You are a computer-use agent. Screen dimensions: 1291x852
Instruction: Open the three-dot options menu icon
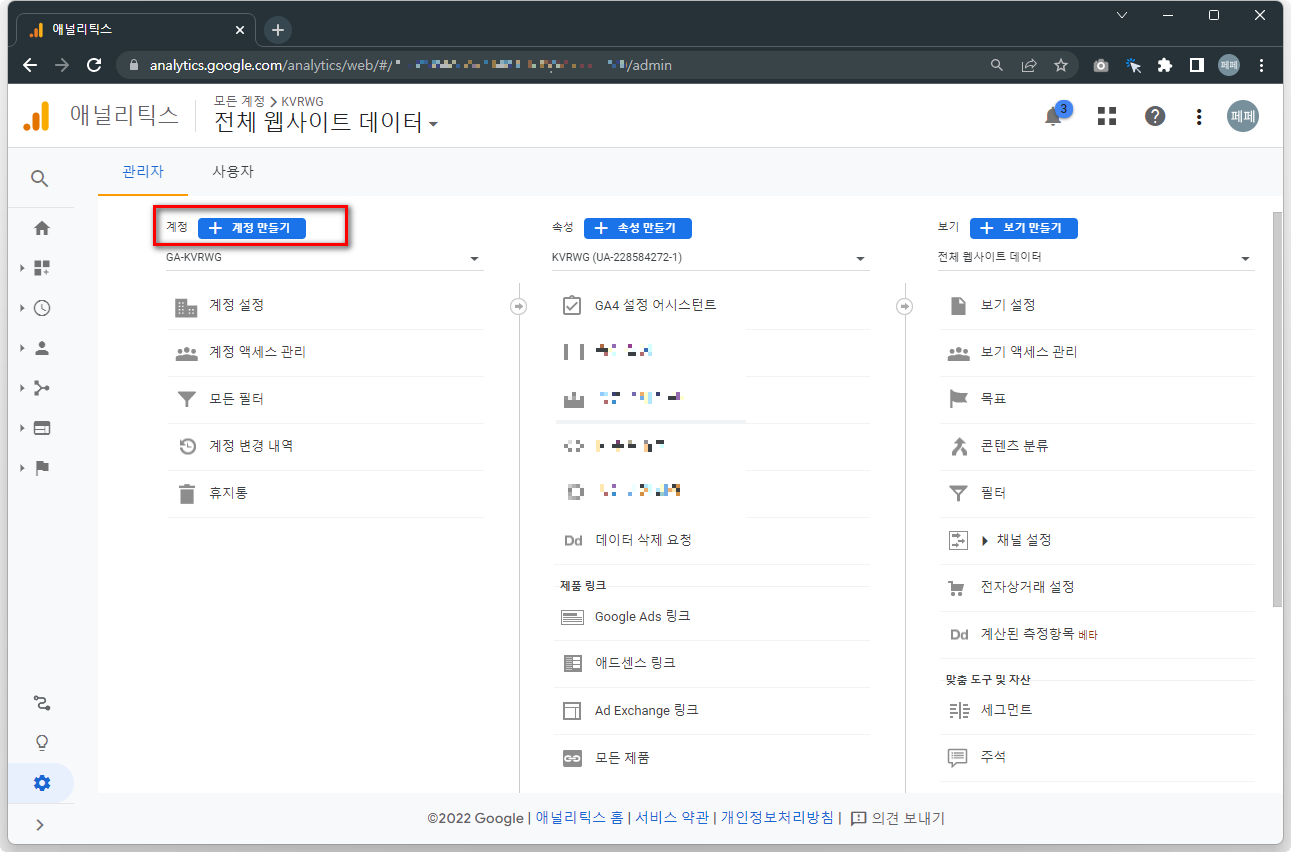click(1198, 116)
